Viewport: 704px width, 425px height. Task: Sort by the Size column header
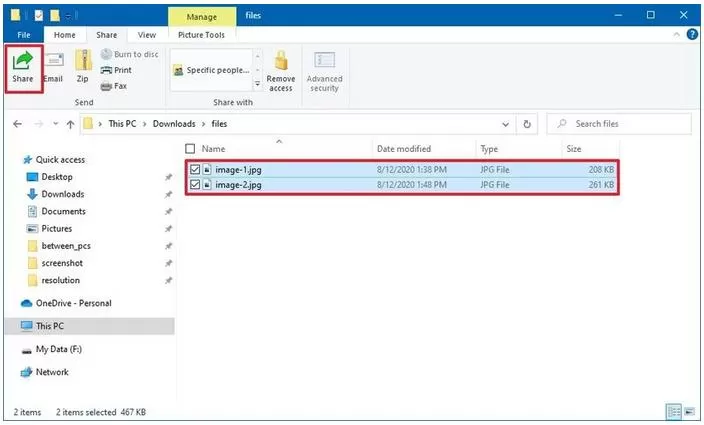point(573,149)
